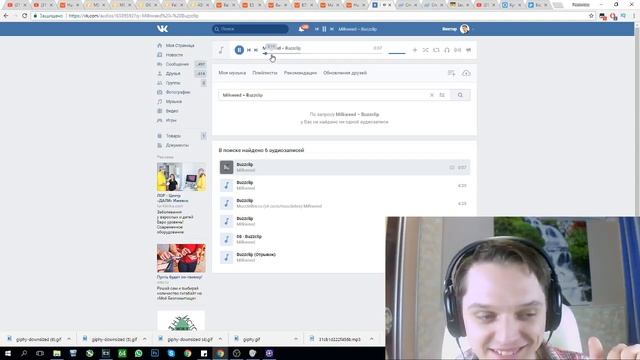Click next track button in audio player

click(256, 50)
